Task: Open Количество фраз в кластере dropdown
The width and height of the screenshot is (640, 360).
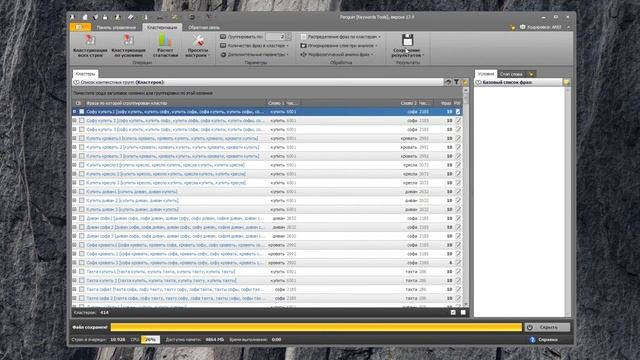Action: tap(255, 46)
